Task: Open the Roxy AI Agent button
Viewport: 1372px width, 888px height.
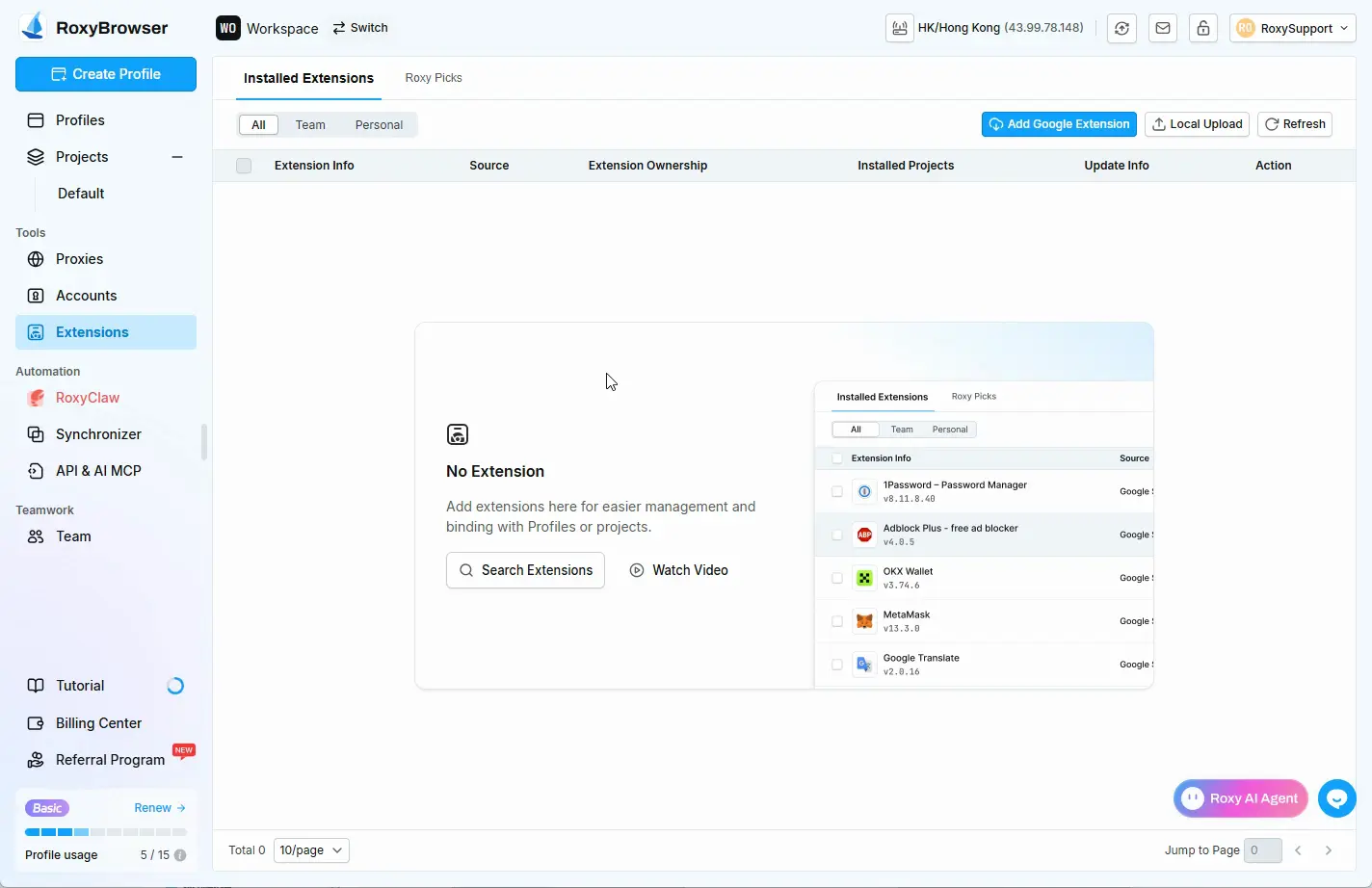Action: point(1241,798)
